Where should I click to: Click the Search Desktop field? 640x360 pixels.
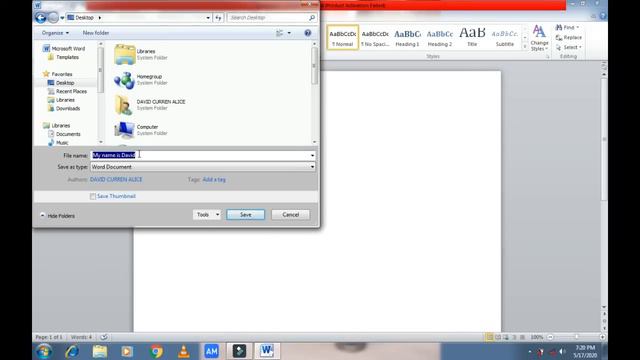pos(268,18)
